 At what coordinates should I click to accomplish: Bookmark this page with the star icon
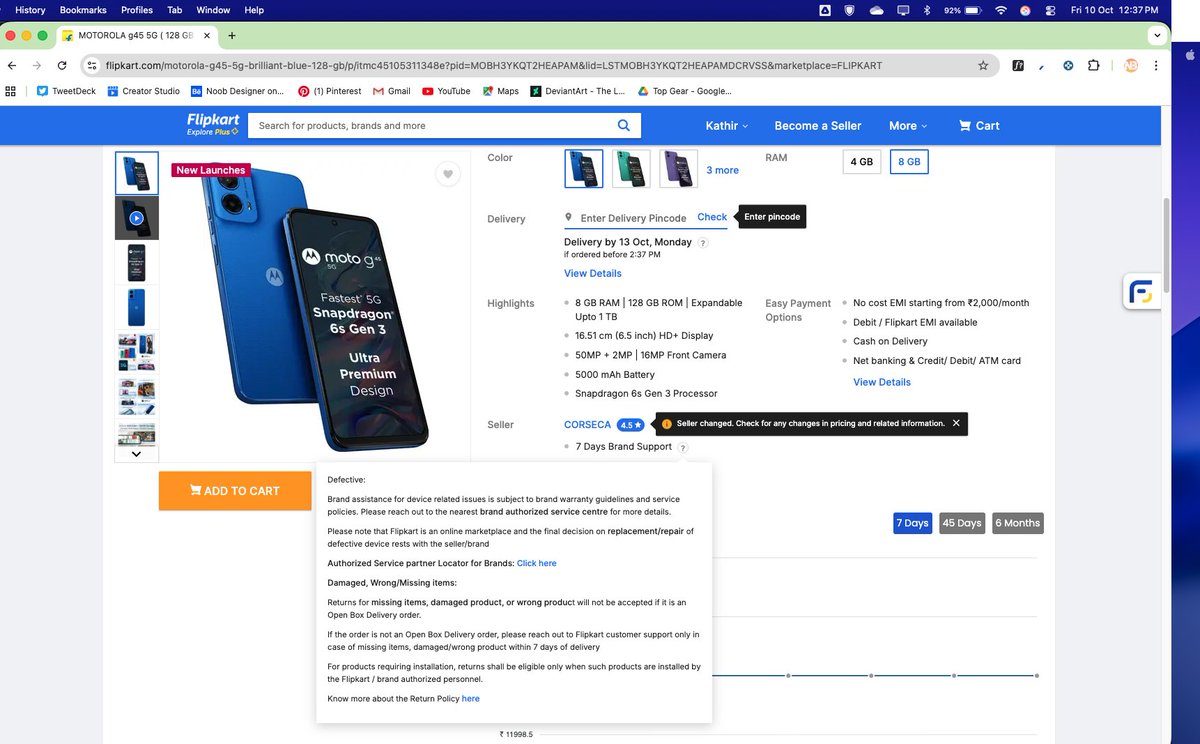[983, 66]
